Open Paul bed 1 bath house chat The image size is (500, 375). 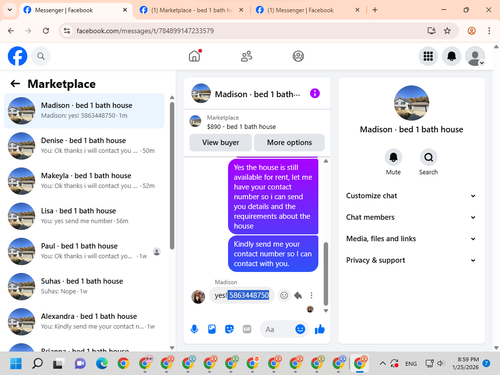pos(84,251)
